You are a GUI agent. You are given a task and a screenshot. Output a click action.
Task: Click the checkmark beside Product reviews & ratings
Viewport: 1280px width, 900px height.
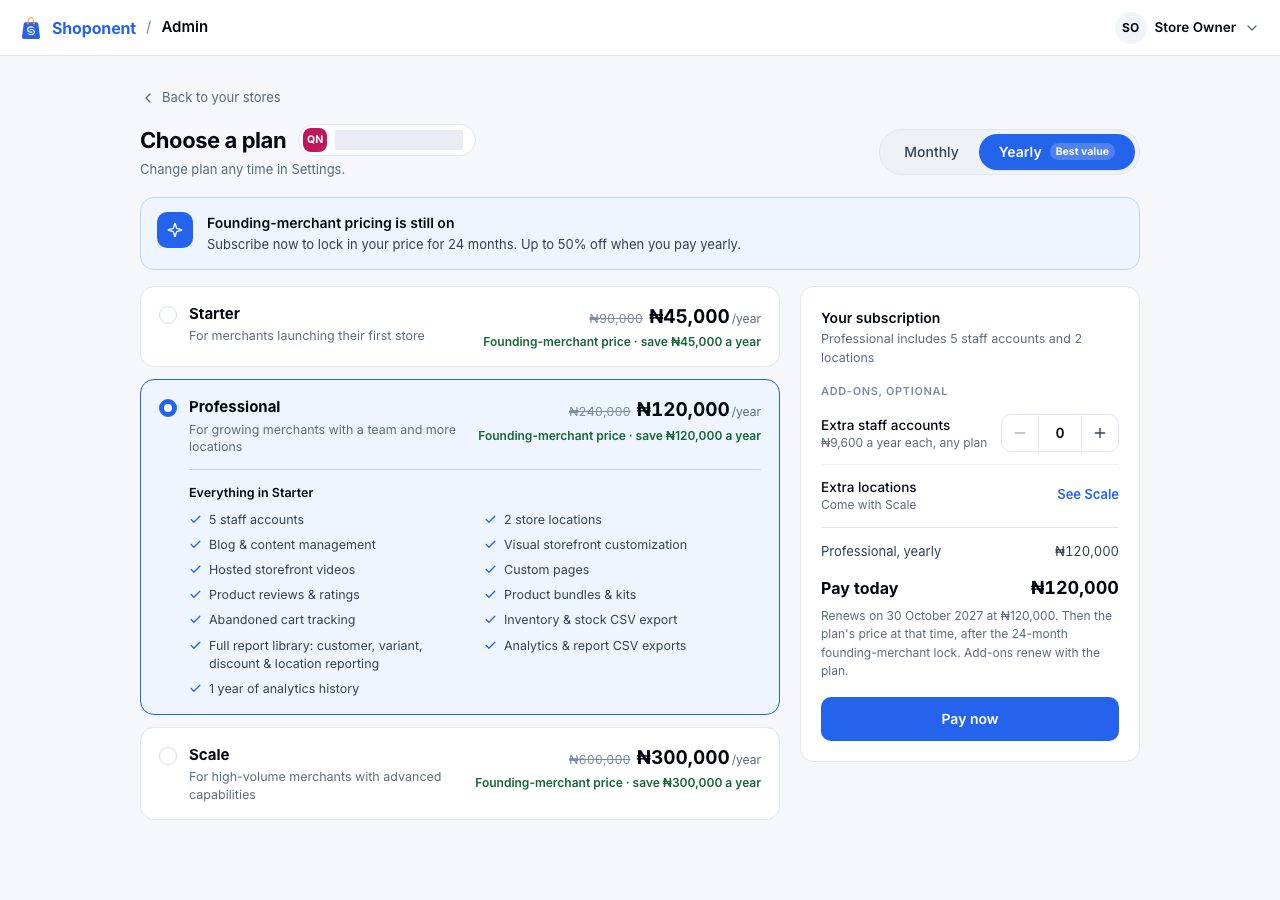click(196, 595)
